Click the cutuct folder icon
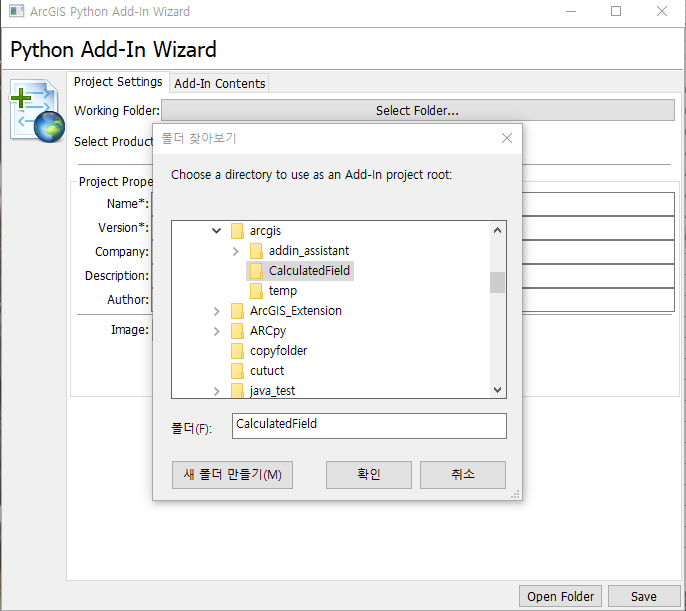 237,370
